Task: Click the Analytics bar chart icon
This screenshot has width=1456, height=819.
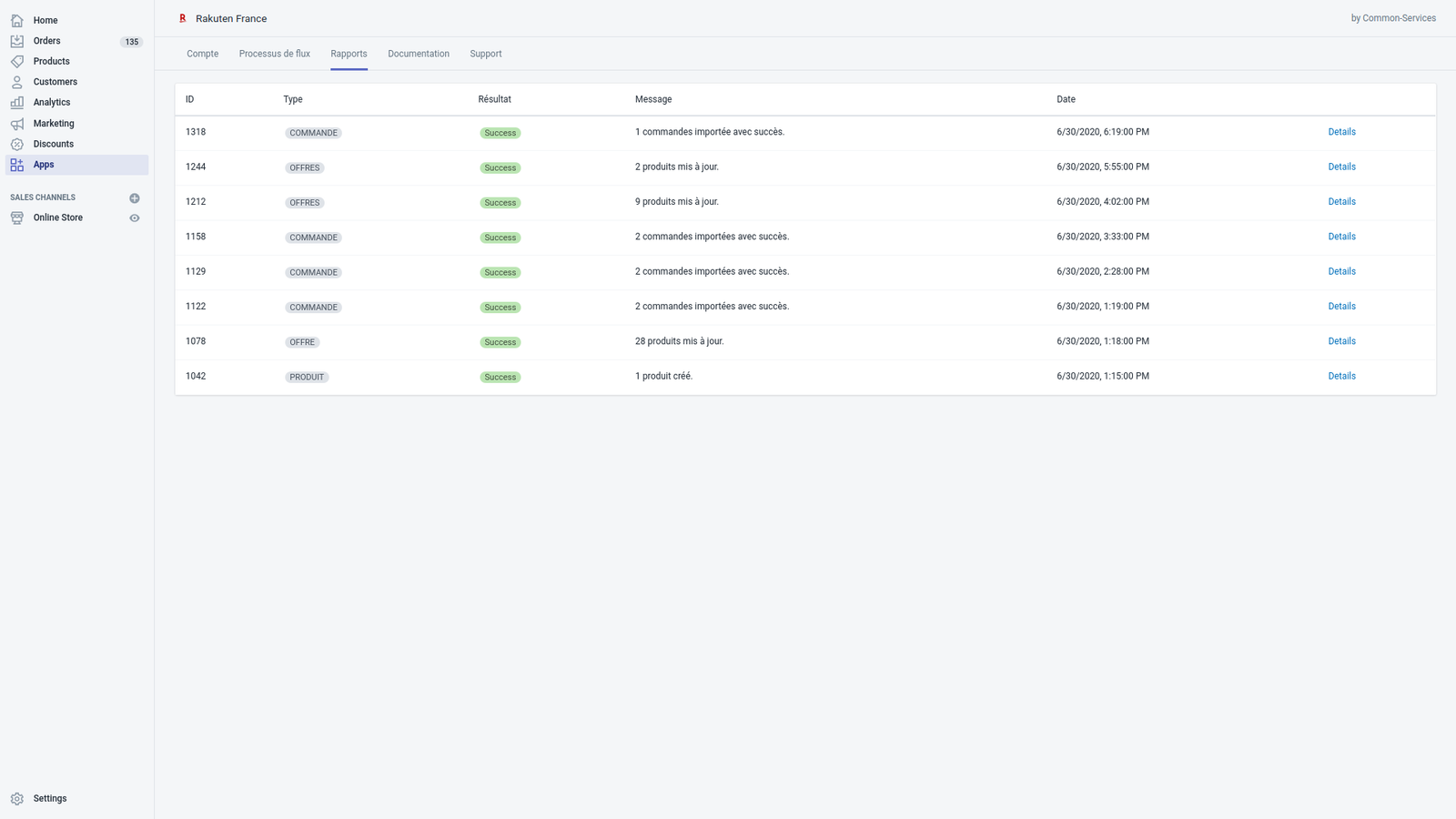Action: click(x=17, y=103)
